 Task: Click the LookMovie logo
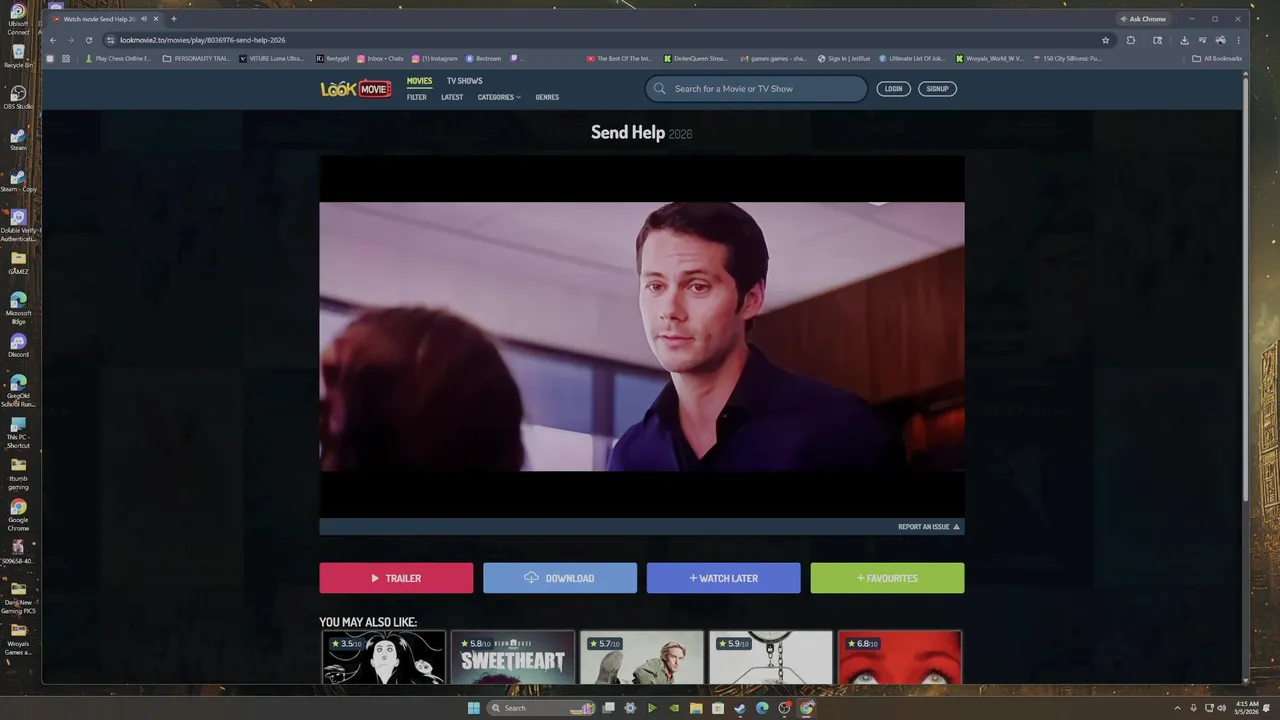(355, 89)
